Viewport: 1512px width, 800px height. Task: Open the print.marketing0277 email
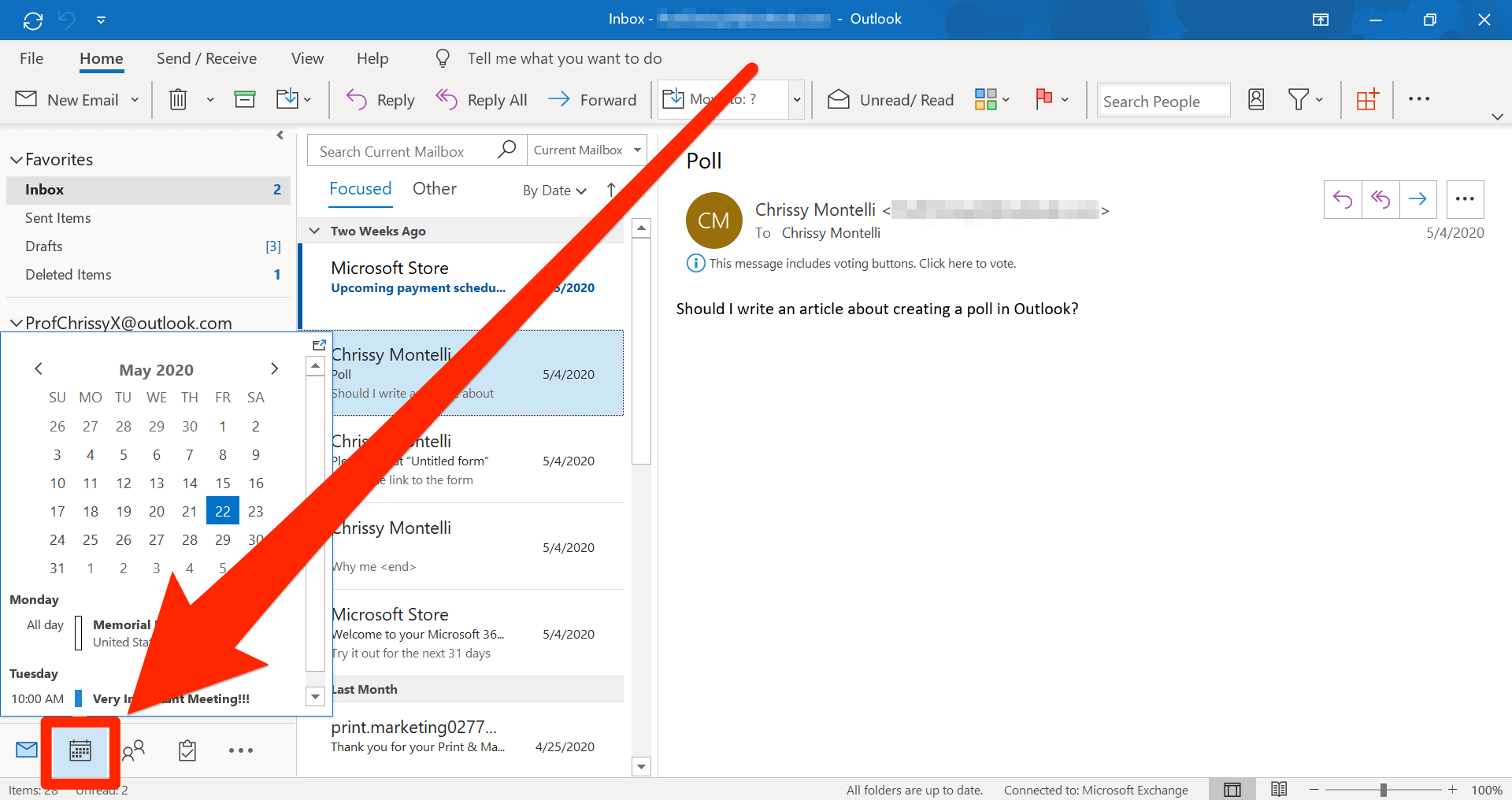pos(477,737)
